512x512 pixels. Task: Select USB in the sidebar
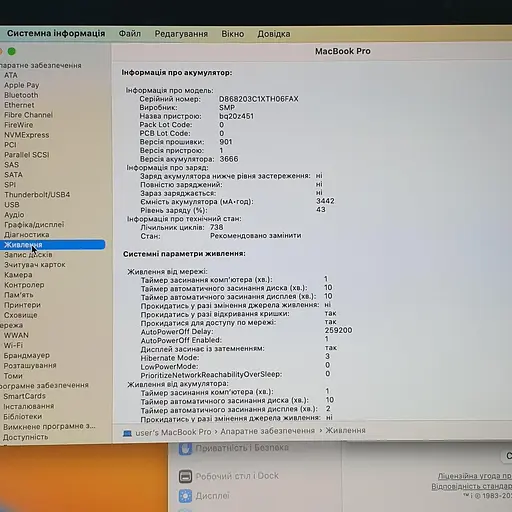point(12,205)
